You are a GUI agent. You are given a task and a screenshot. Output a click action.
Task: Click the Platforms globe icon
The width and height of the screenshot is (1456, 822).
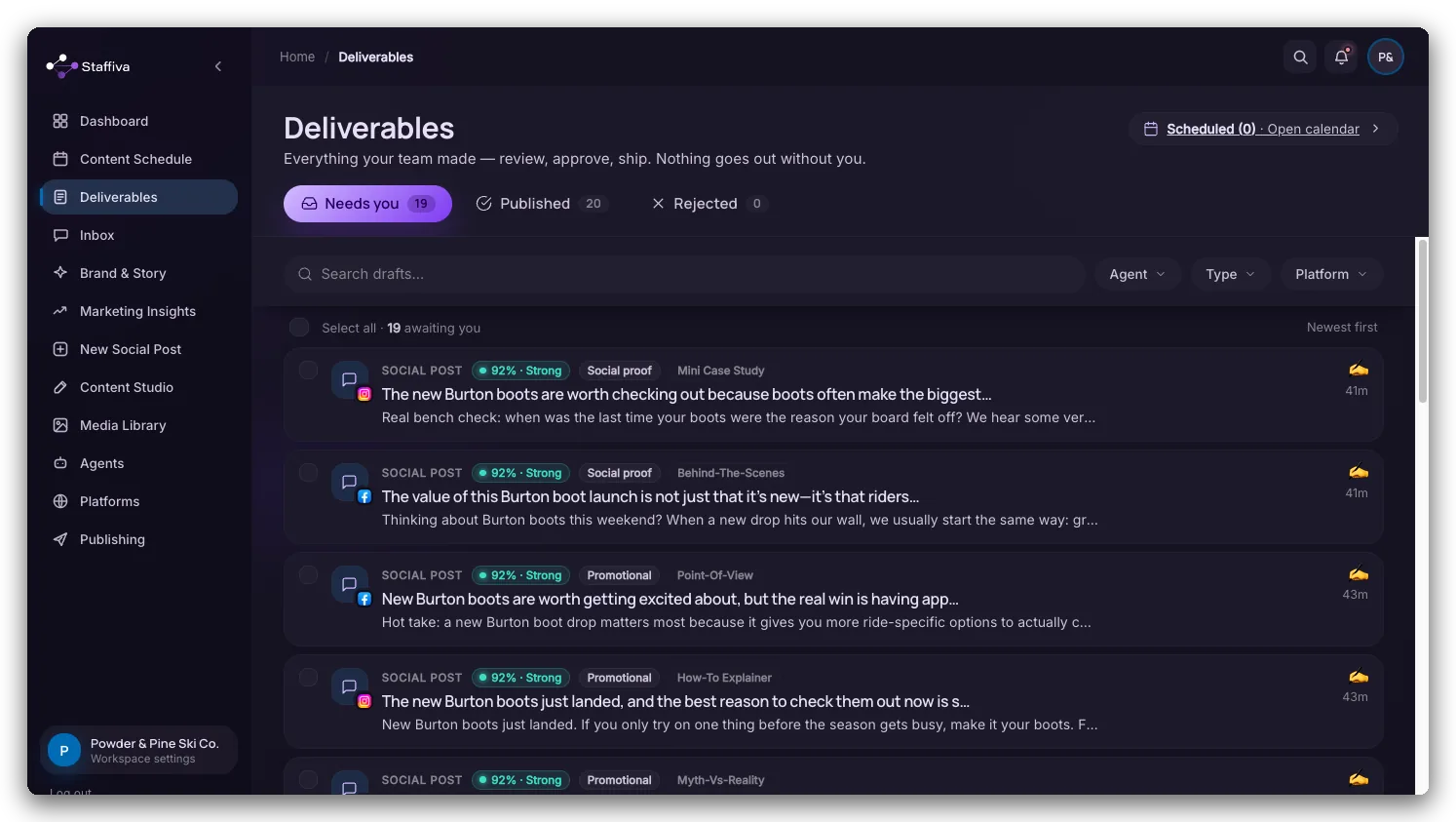click(x=60, y=501)
